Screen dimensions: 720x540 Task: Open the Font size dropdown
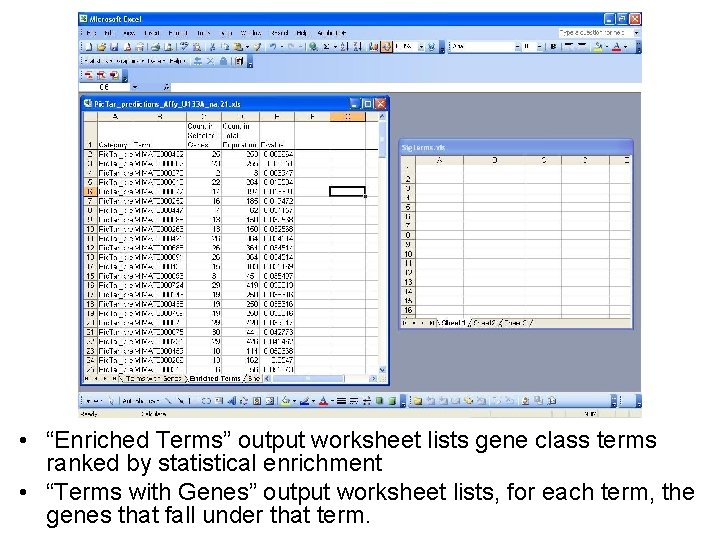pos(539,46)
